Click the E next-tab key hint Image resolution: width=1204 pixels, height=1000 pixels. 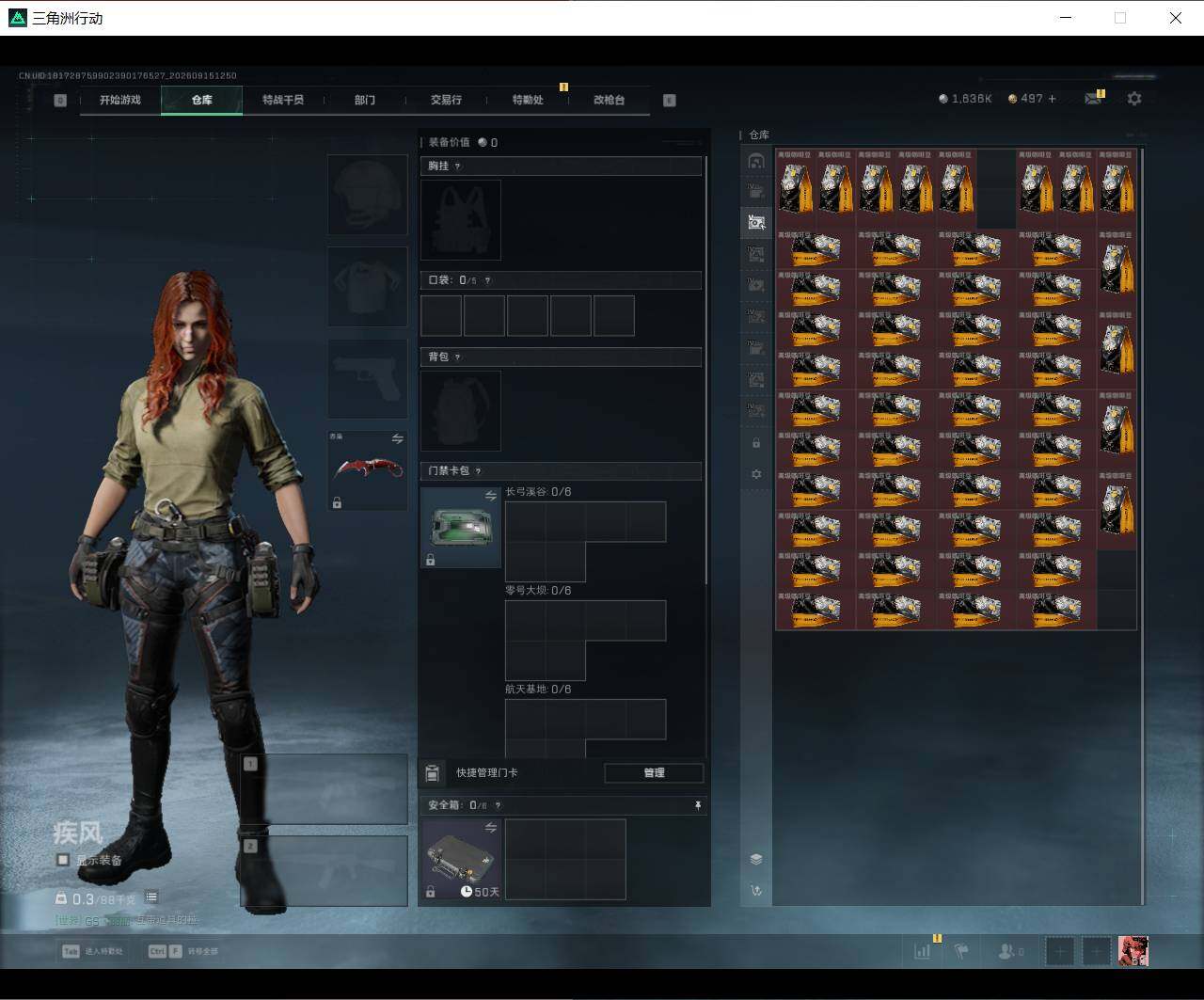point(670,100)
